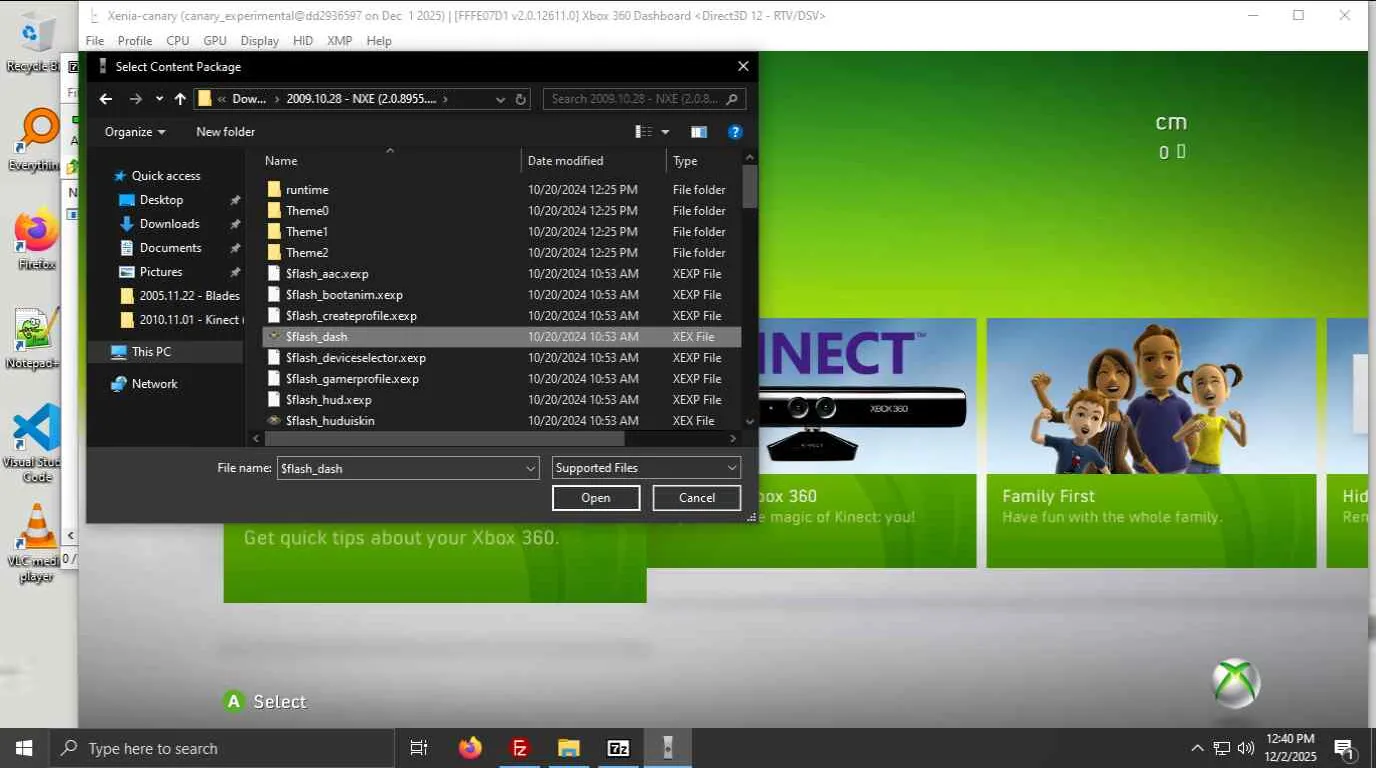The height and width of the screenshot is (768, 1376).
Task: Open the CPU menu
Action: (178, 41)
